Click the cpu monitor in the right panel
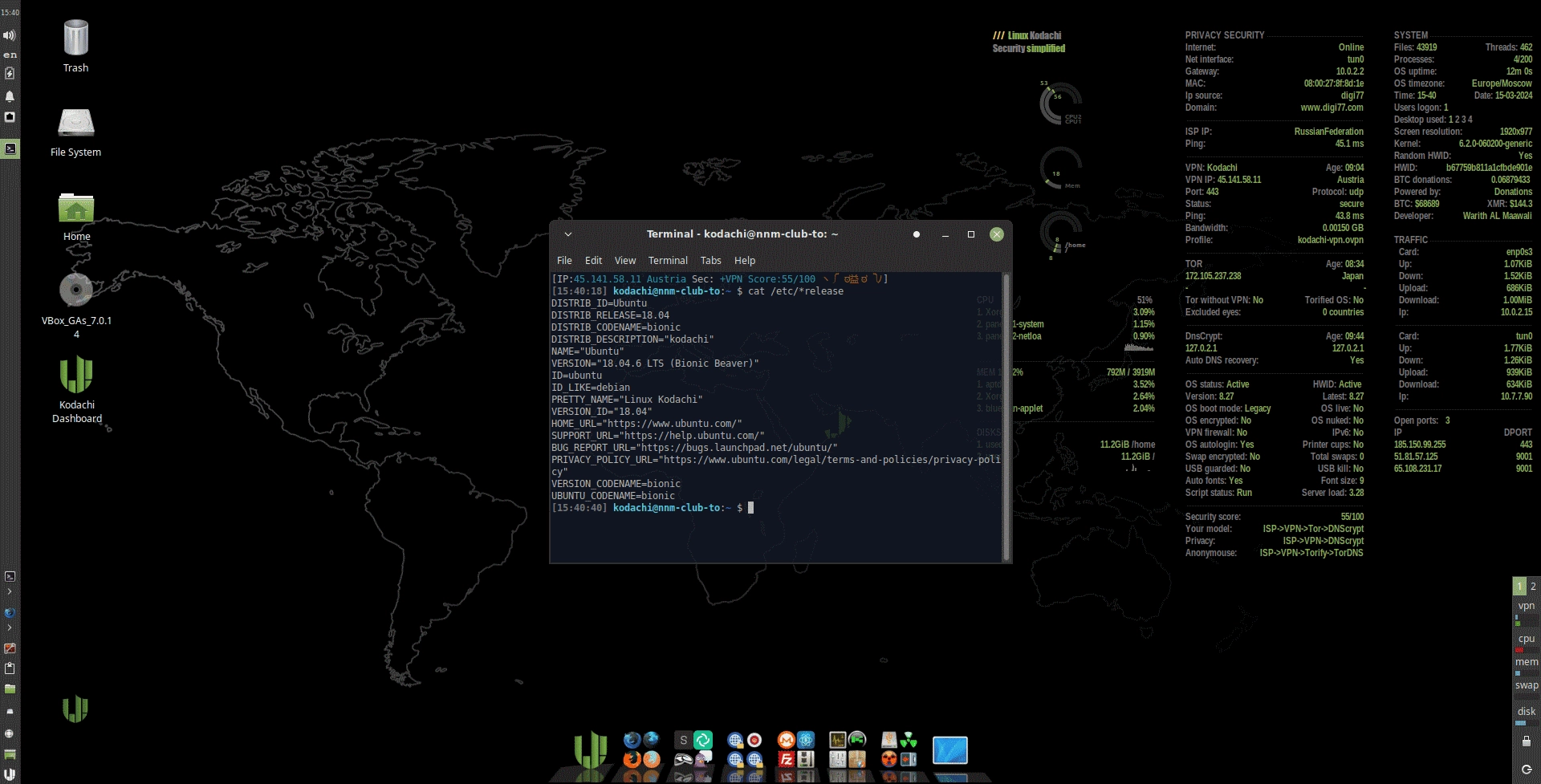Image resolution: width=1541 pixels, height=784 pixels. pos(1527,644)
